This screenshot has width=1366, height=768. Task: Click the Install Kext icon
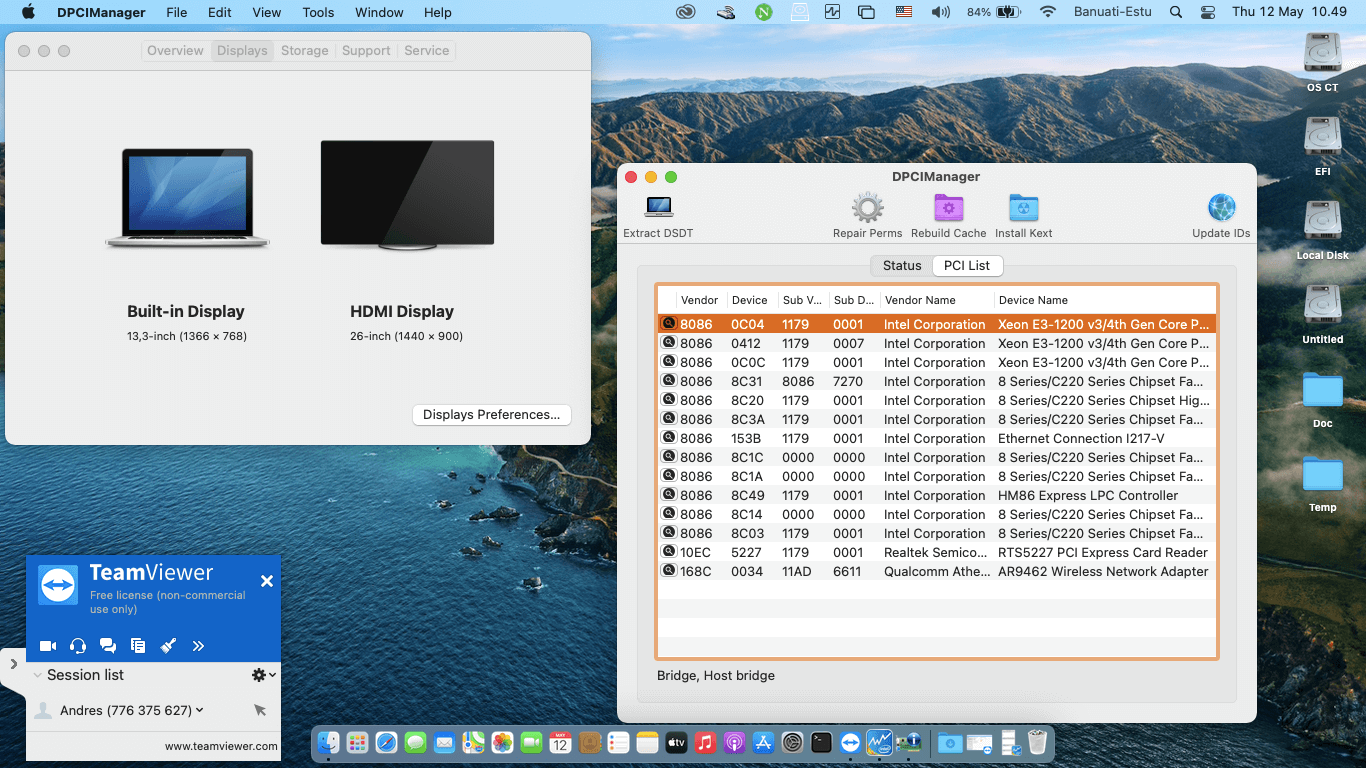(1023, 207)
